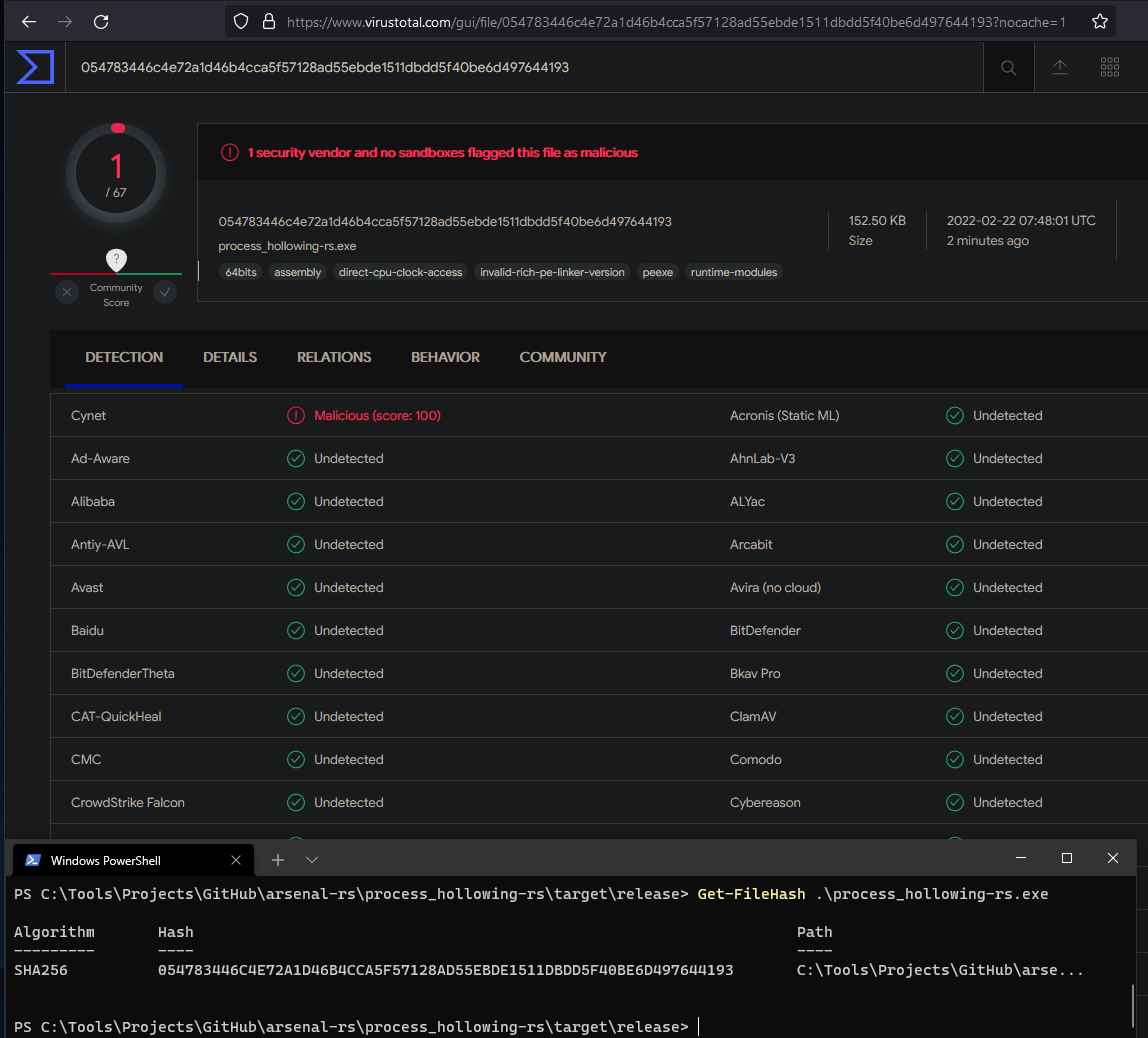Reload the VirusTotal page
Image resolution: width=1148 pixels, height=1038 pixels.
[101, 22]
